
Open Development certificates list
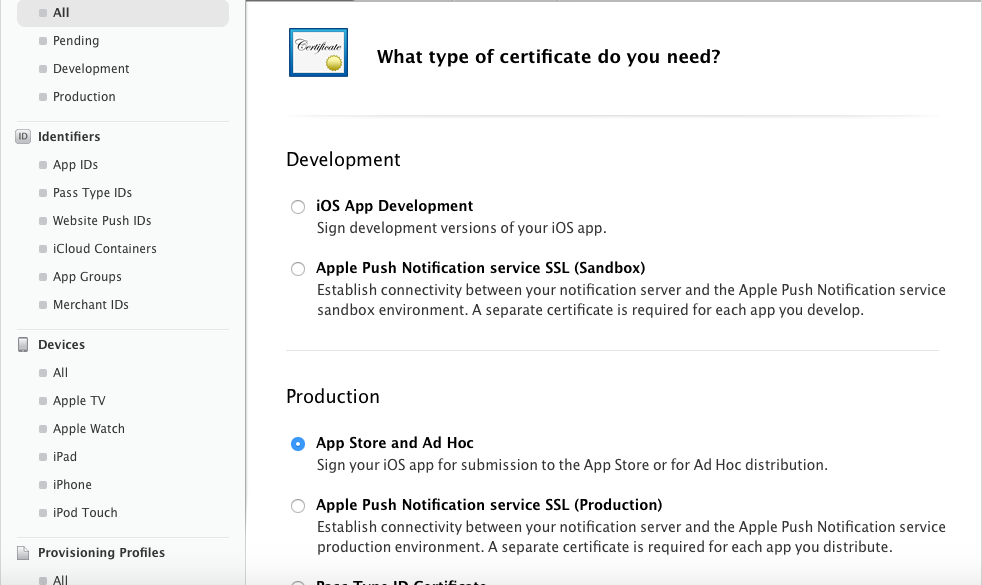[x=91, y=69]
